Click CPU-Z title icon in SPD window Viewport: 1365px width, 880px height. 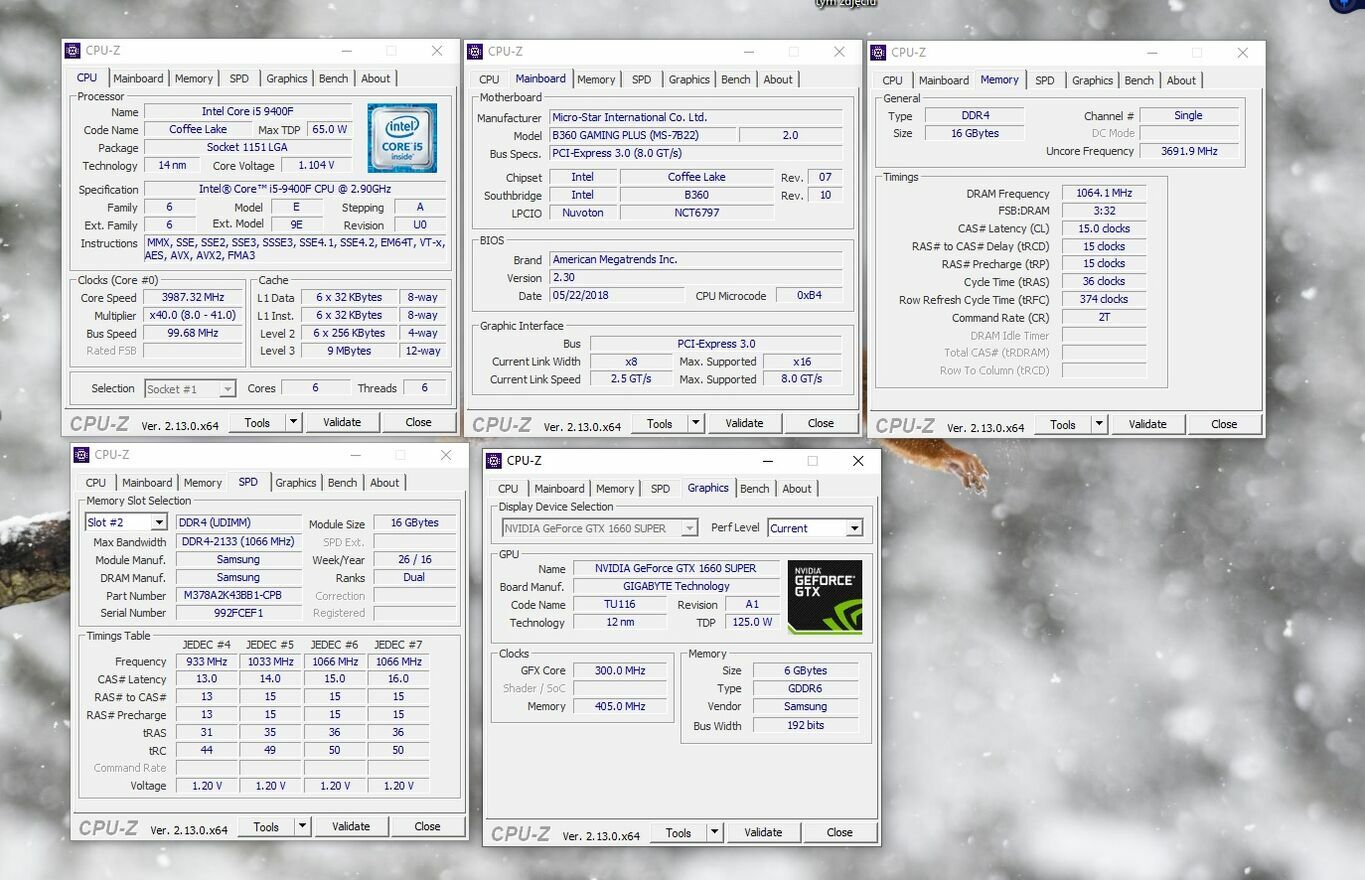82,455
